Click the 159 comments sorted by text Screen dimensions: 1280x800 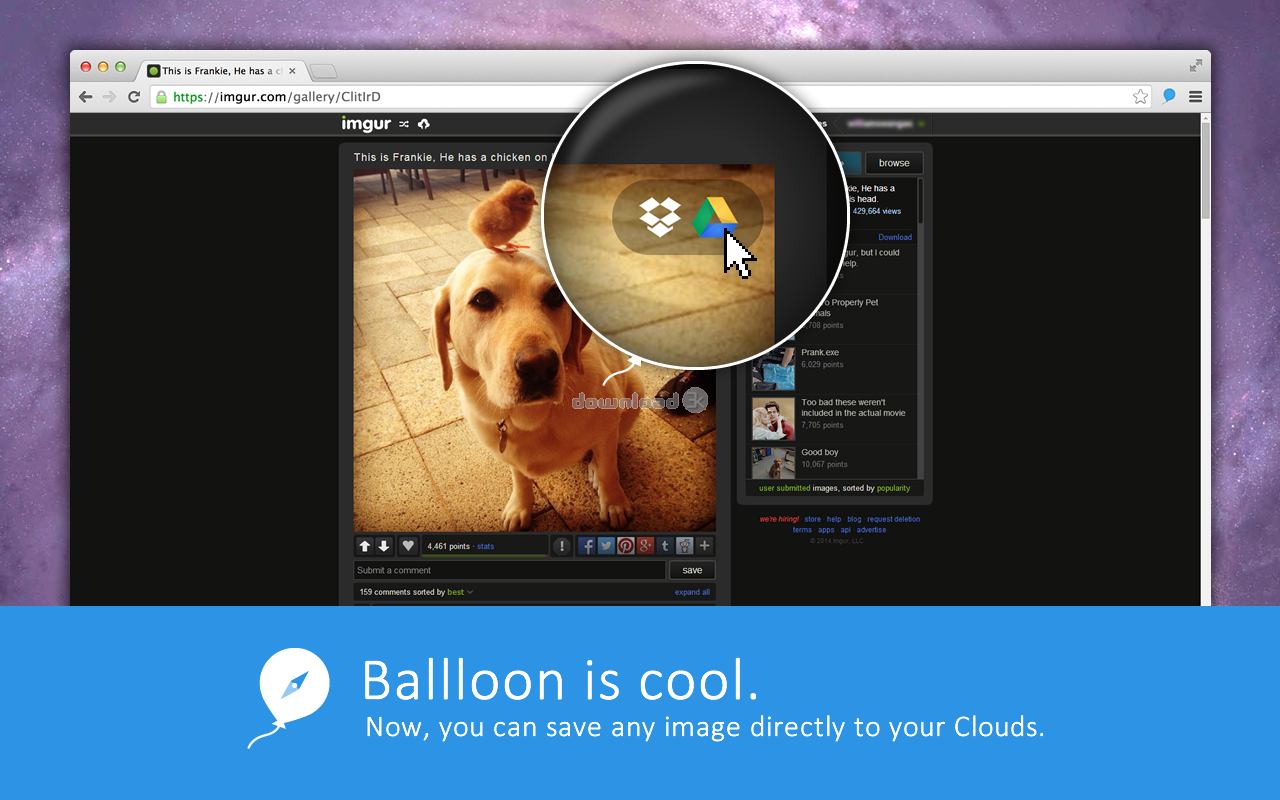[x=402, y=592]
